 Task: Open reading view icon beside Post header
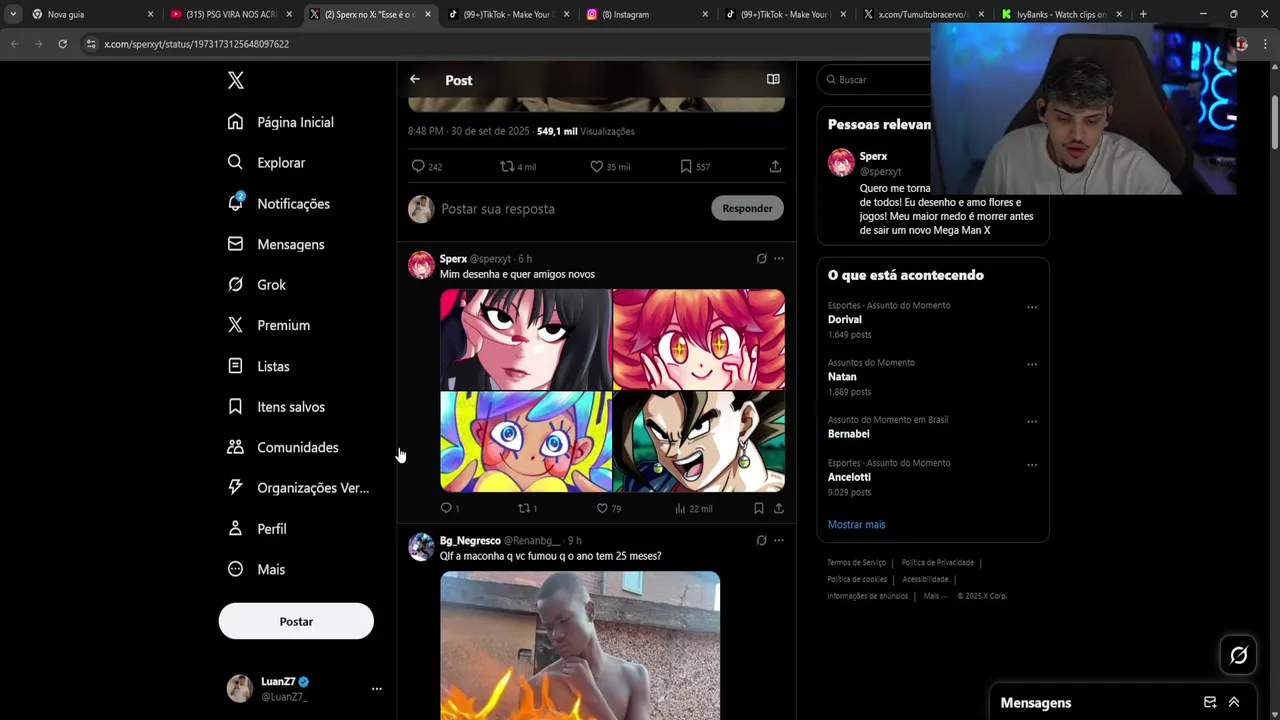coord(773,79)
